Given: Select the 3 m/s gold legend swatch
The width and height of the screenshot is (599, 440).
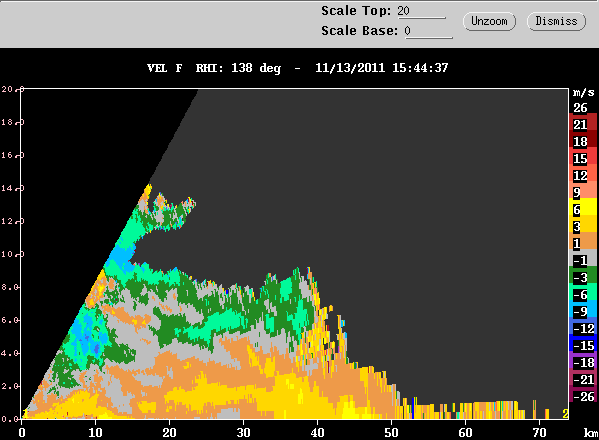Looking at the screenshot, I should (x=583, y=224).
